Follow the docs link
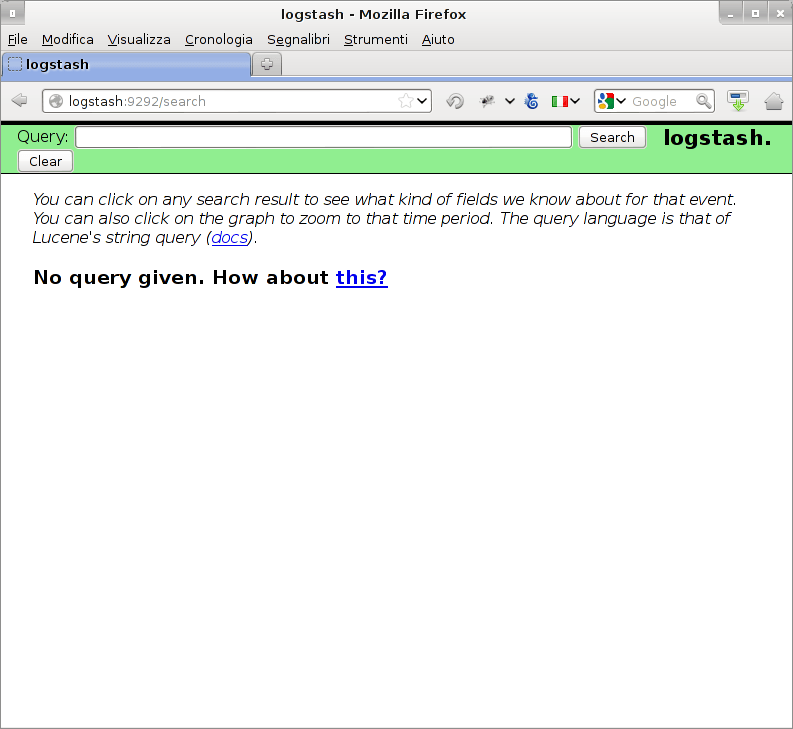This screenshot has width=793, height=729. [x=230, y=237]
